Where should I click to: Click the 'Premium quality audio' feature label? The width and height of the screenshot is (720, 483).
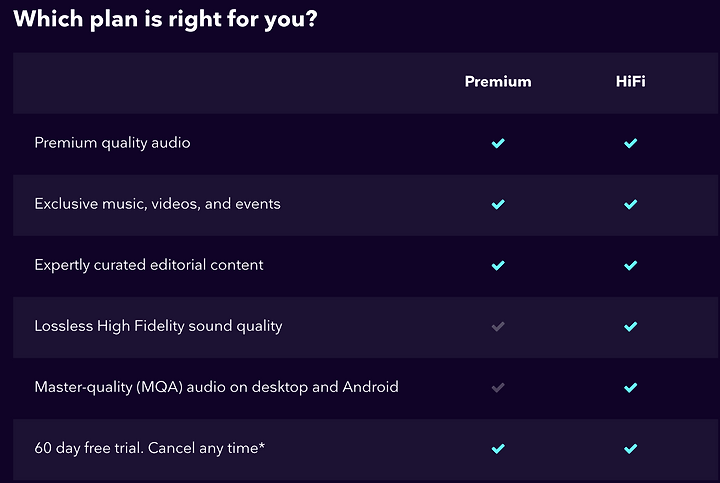click(x=112, y=143)
